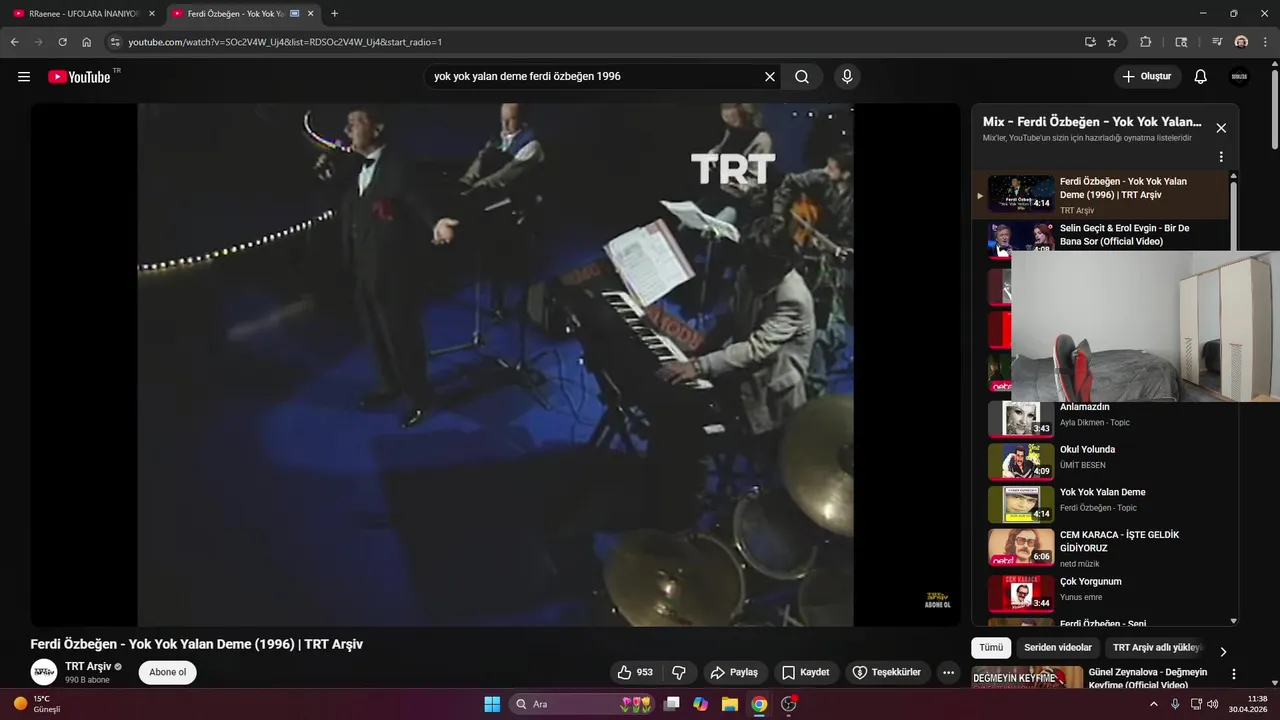Play Anlamazdın by Ayla Dikmen
Image resolution: width=1280 pixels, height=720 pixels.
1085,407
